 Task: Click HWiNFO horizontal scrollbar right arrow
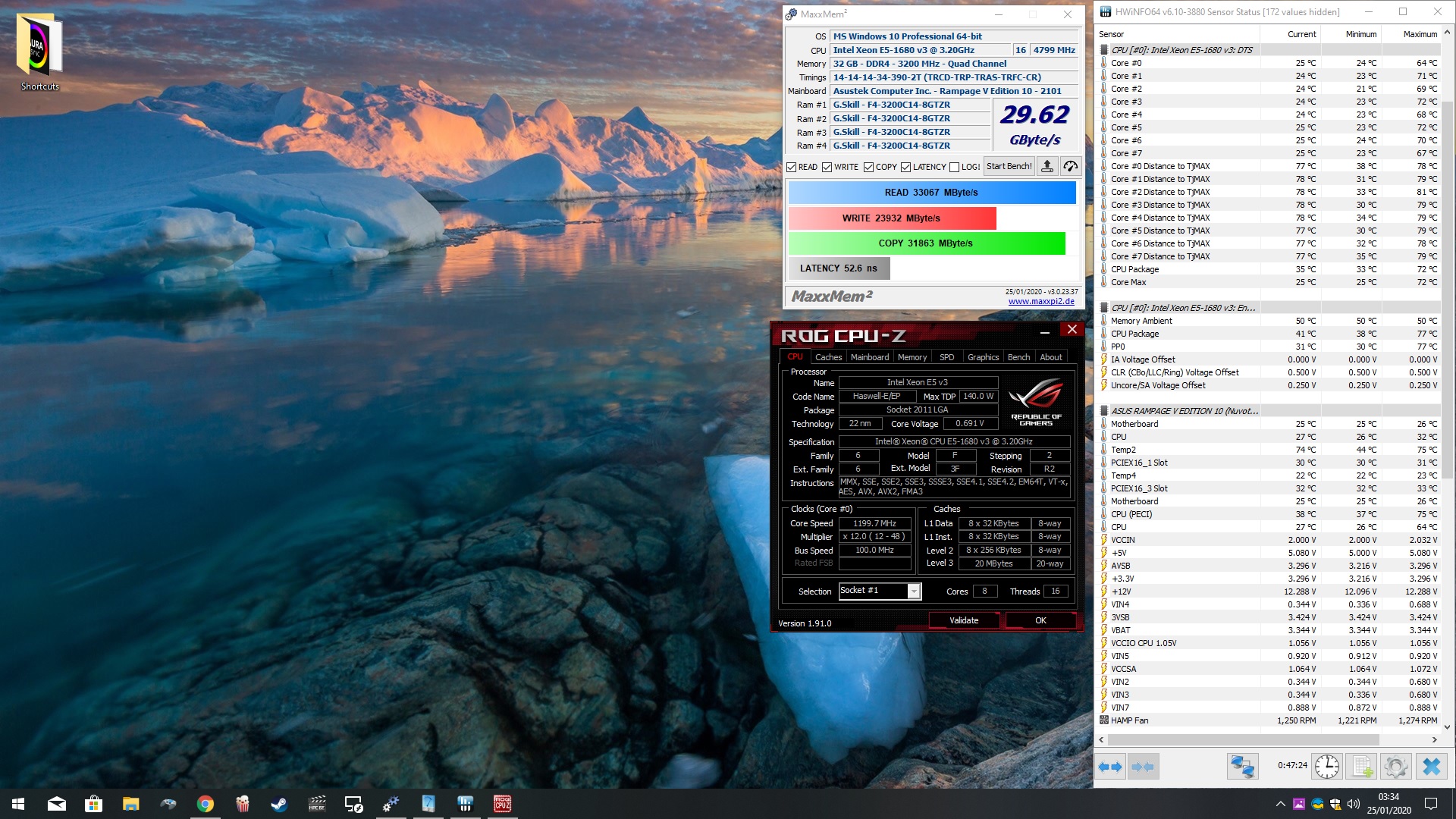click(x=1434, y=739)
